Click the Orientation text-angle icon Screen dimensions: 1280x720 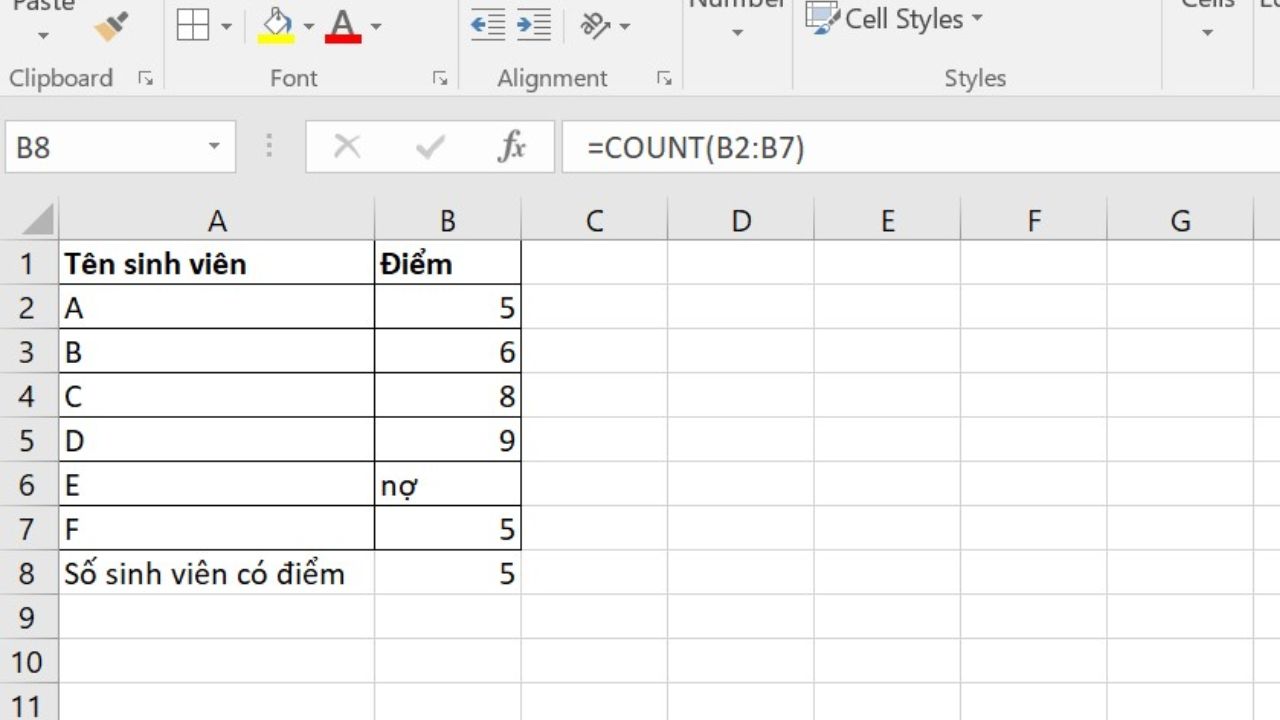(596, 26)
